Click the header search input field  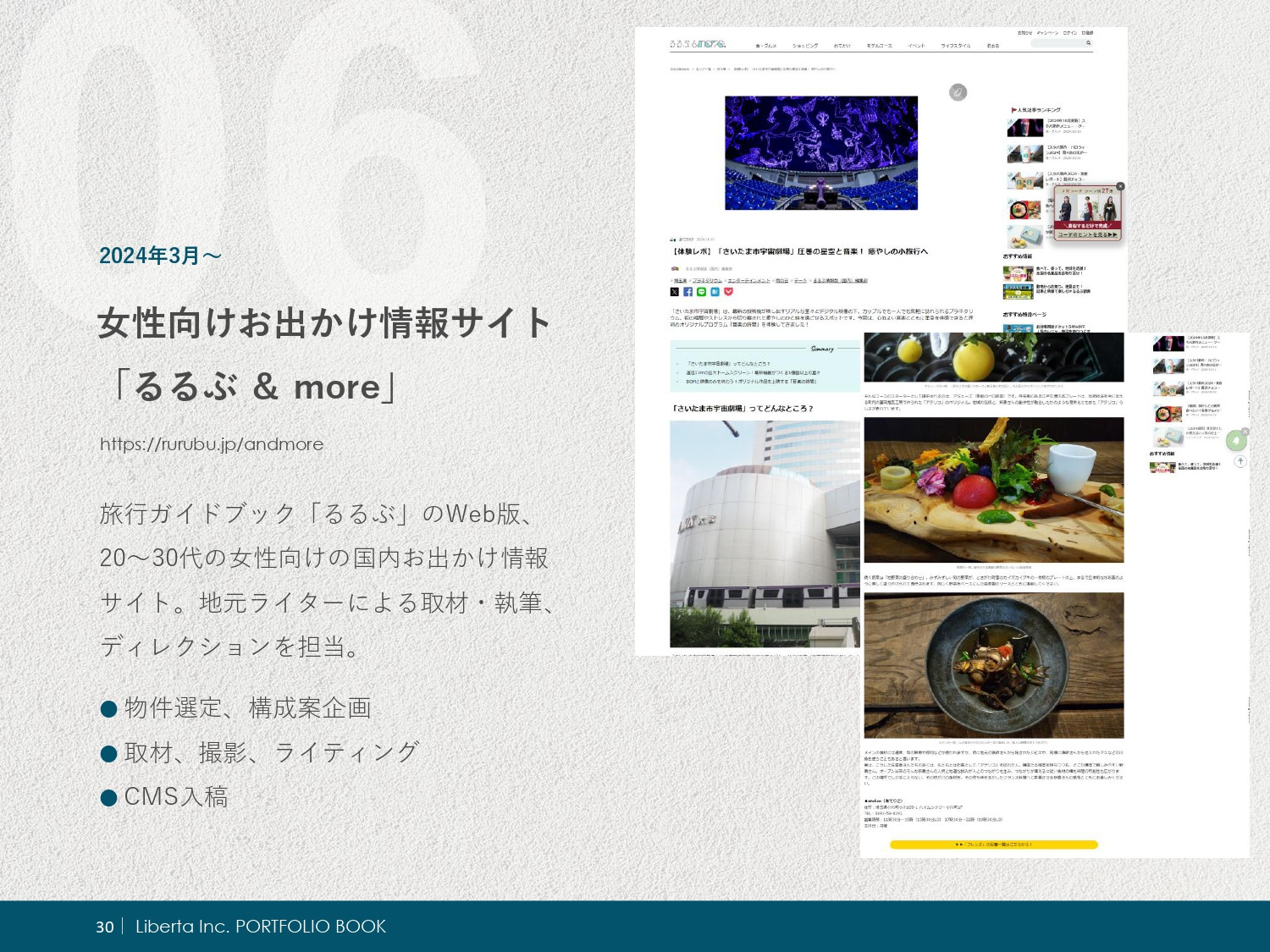[x=1056, y=43]
